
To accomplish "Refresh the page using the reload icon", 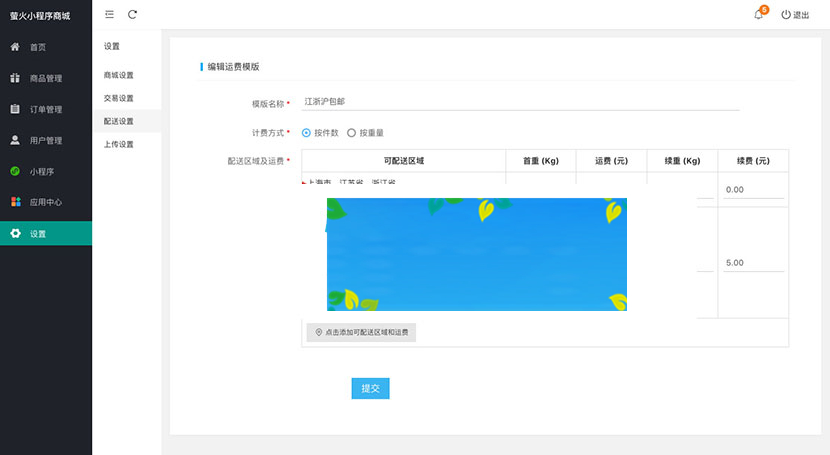I will [132, 14].
